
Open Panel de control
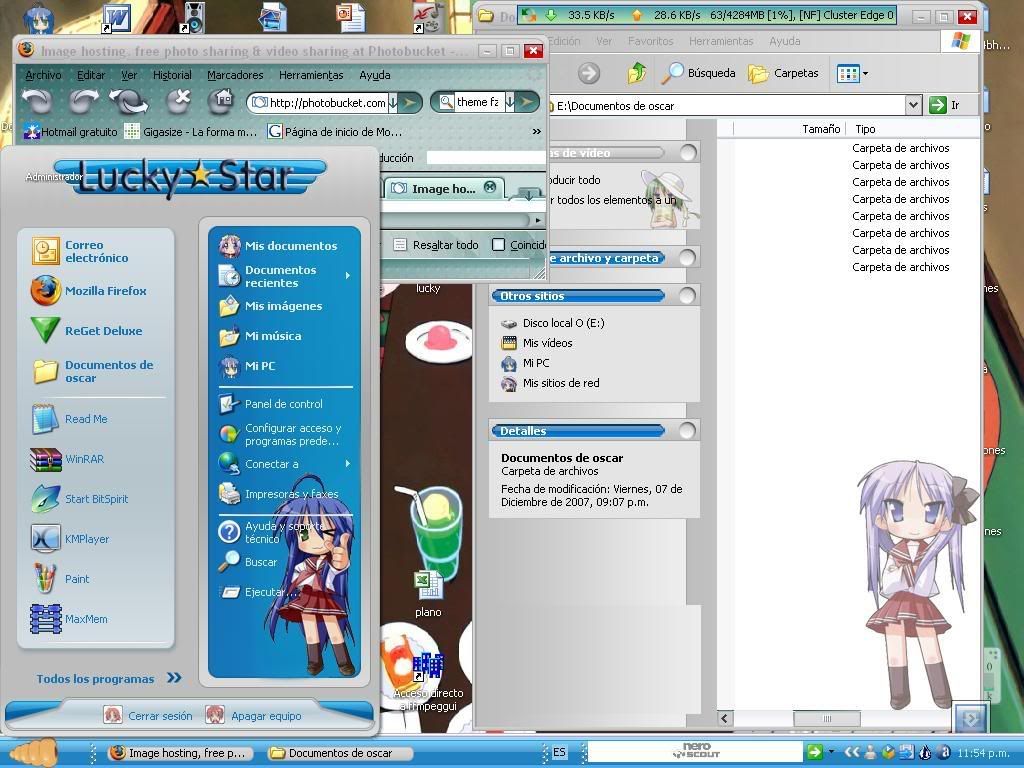click(271, 404)
